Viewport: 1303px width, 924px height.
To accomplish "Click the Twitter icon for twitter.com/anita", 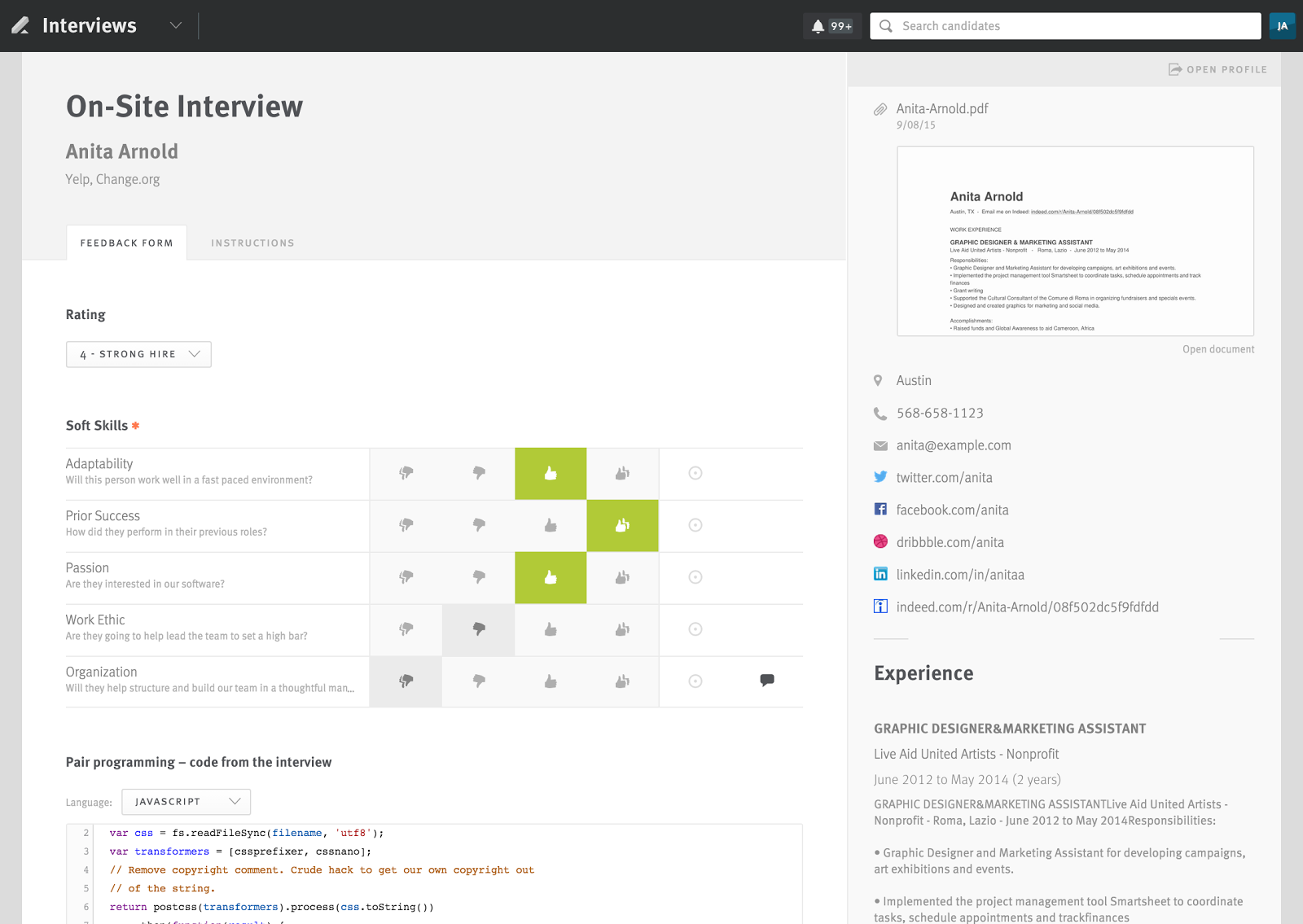I will point(880,477).
